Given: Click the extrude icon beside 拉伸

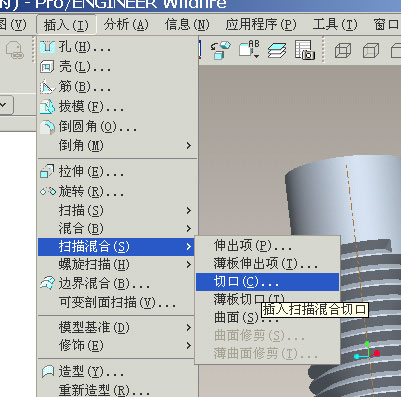Looking at the screenshot, I should 47,171.
